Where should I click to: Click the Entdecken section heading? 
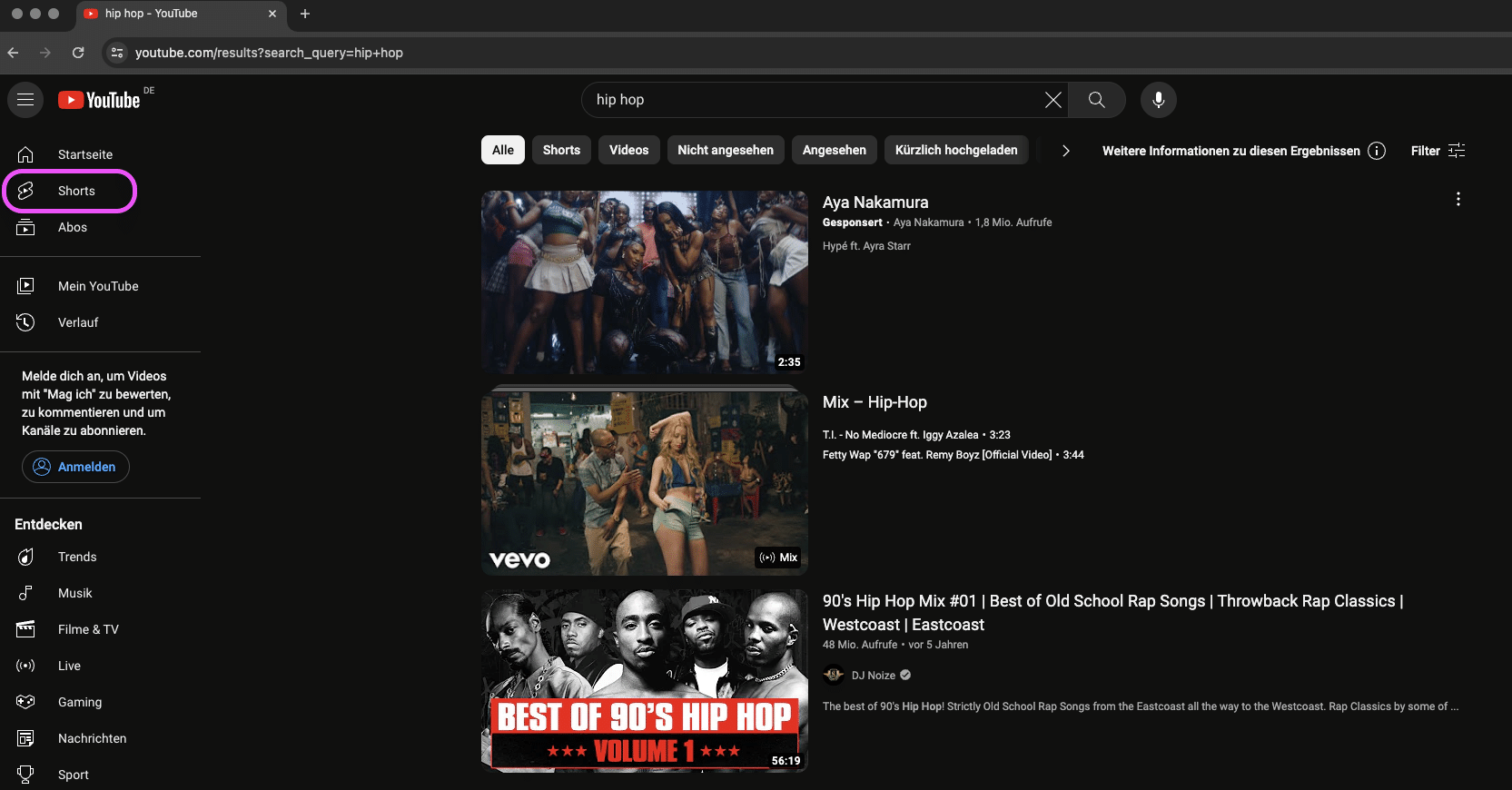[x=48, y=524]
